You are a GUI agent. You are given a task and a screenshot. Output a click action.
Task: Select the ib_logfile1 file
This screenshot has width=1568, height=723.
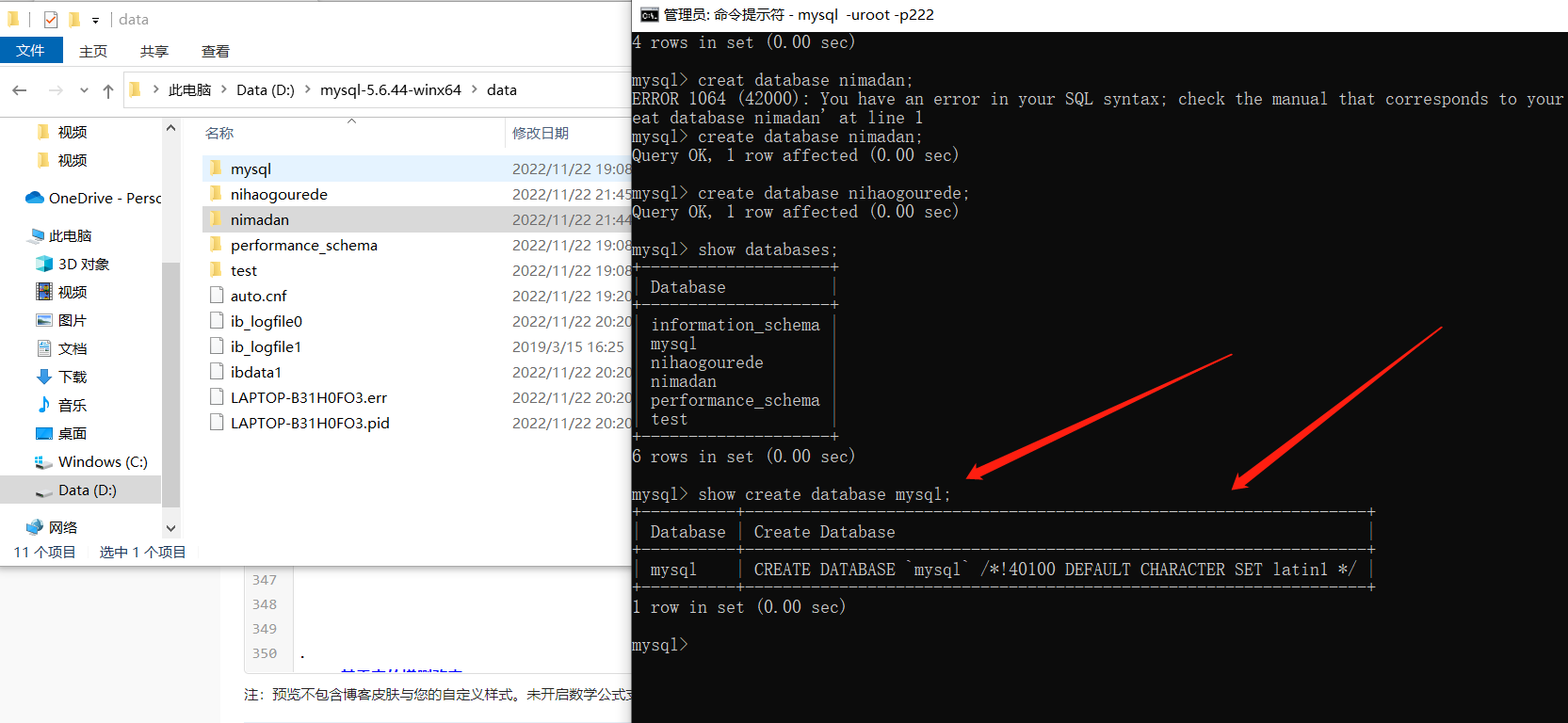click(x=416, y=346)
